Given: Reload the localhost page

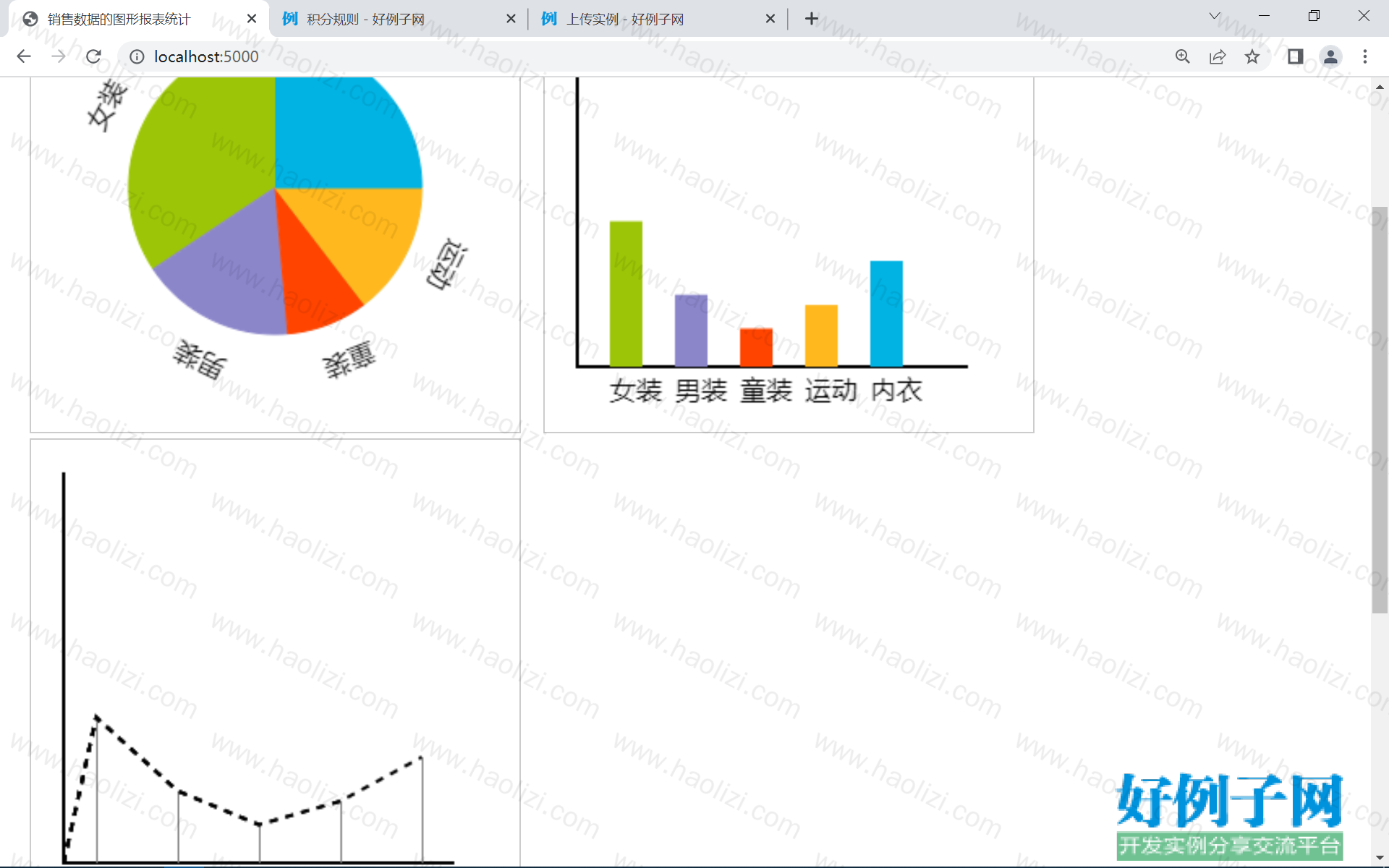Looking at the screenshot, I should pos(93,56).
